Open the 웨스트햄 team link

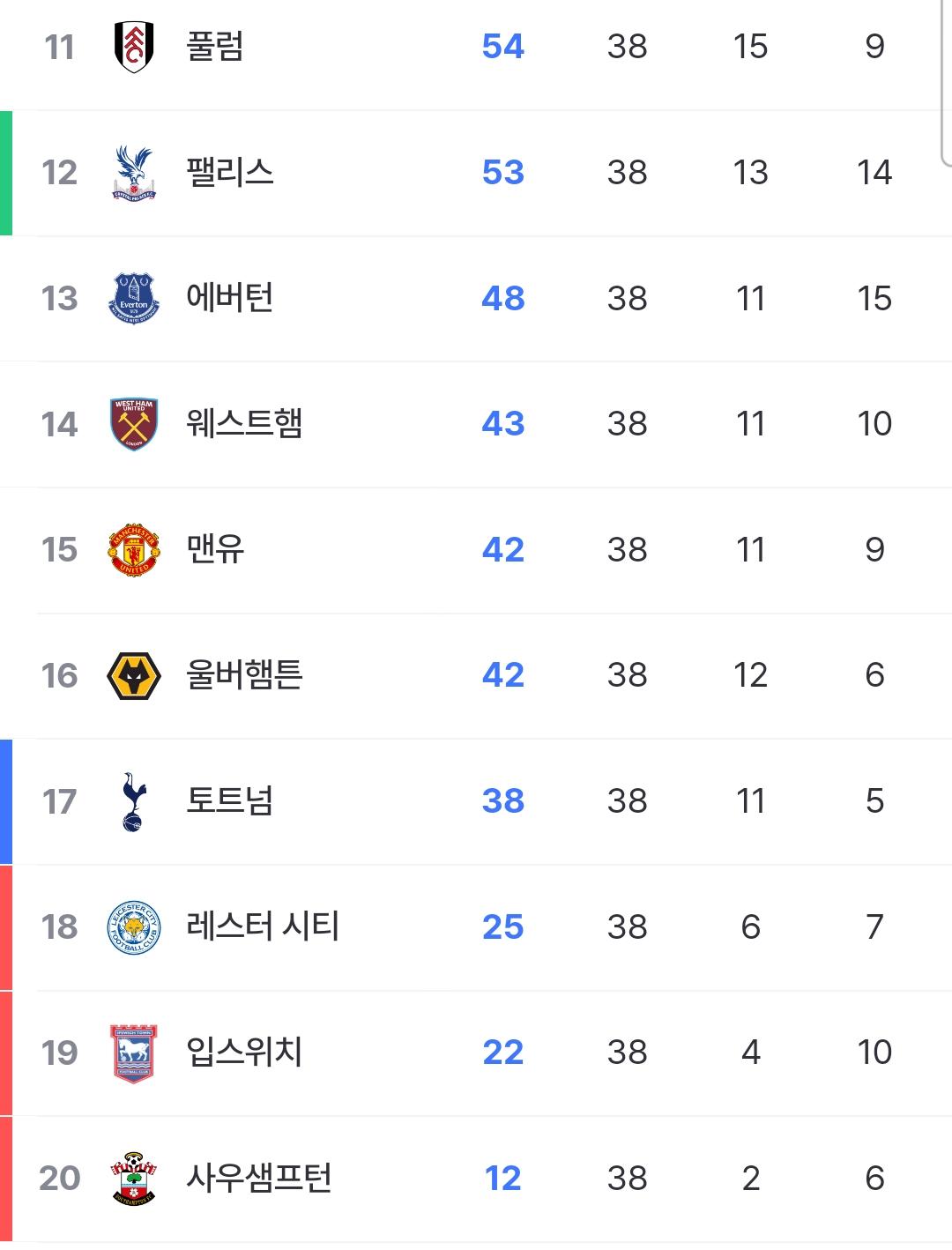244,424
